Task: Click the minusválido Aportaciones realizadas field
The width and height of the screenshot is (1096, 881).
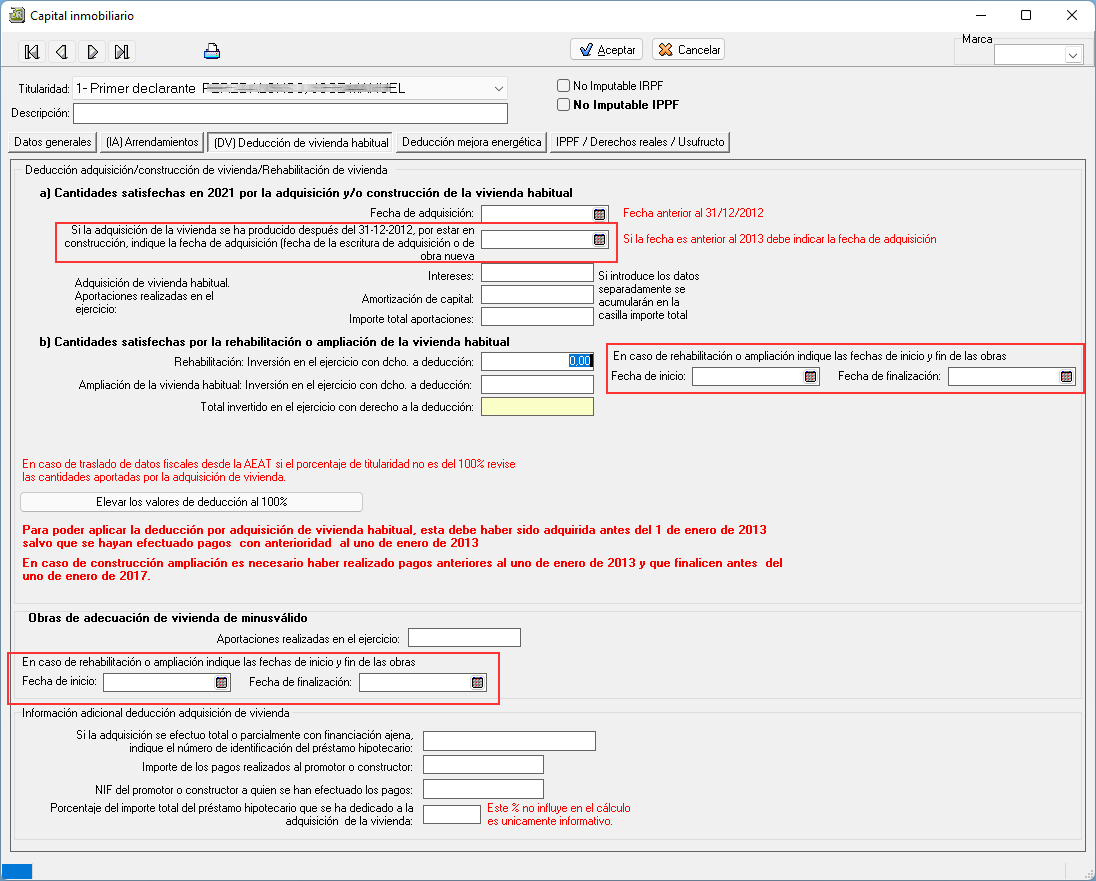Action: pos(464,638)
